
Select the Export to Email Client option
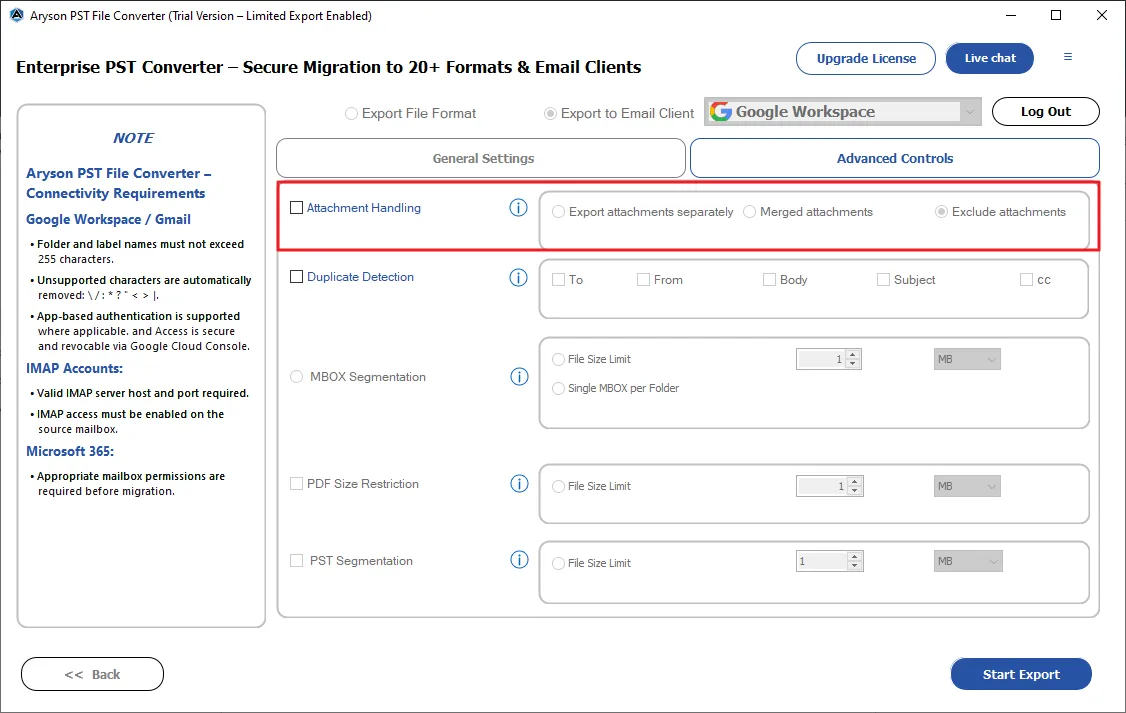pyautogui.click(x=550, y=113)
